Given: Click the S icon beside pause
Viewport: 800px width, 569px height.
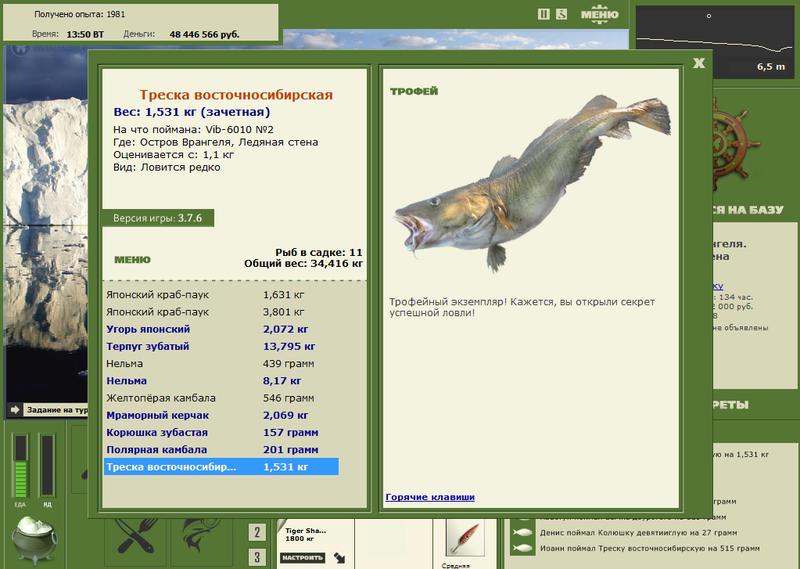Looking at the screenshot, I should click(561, 14).
